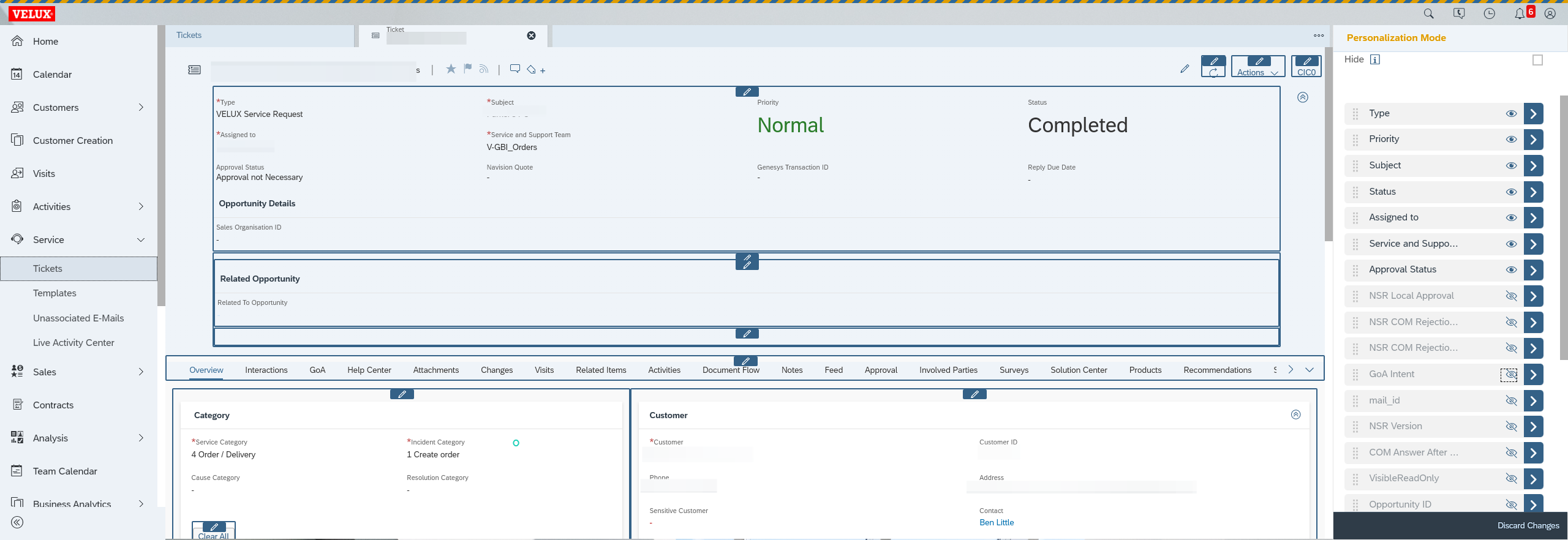Click the Home icon in sidebar
Image resolution: width=1568 pixels, height=540 pixels.
coord(17,41)
